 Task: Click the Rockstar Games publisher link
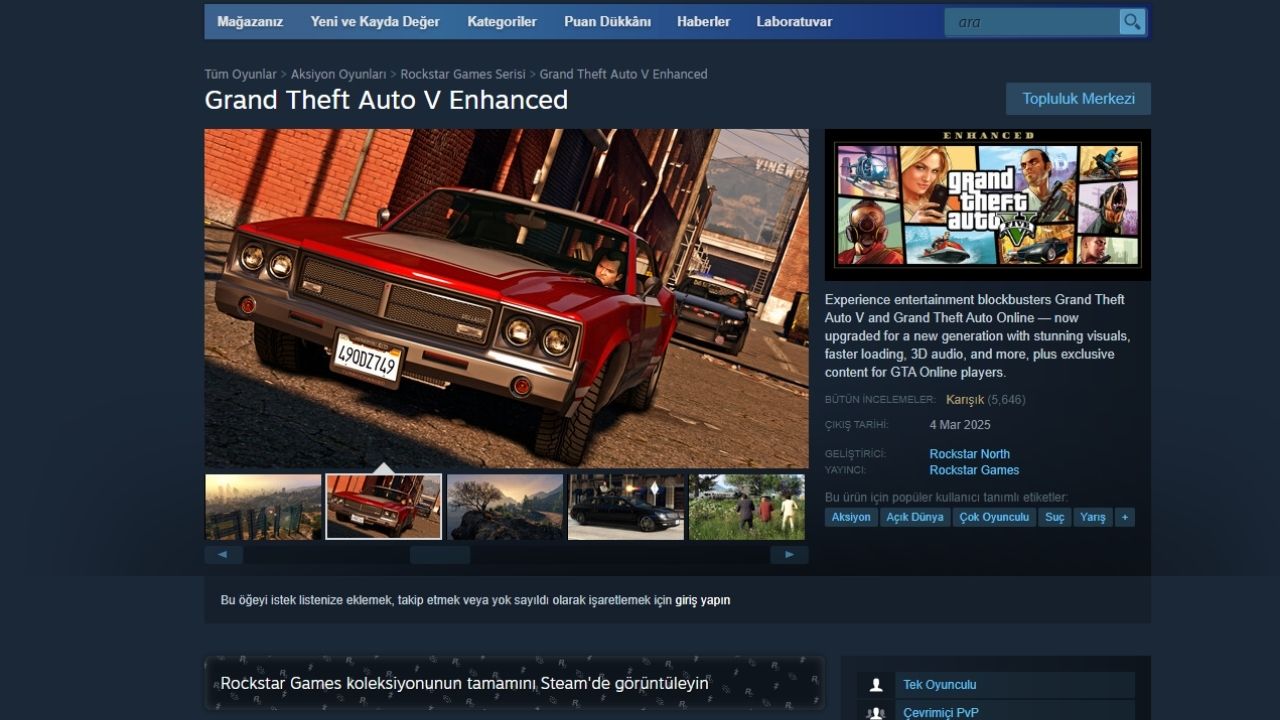pos(975,470)
